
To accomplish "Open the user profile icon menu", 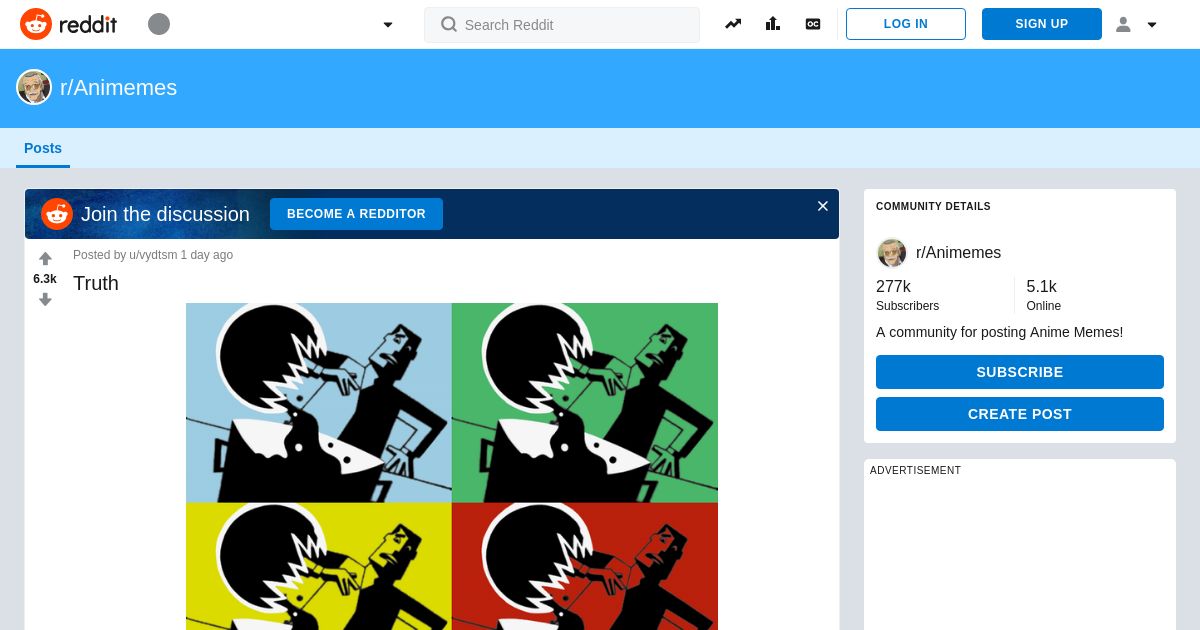I will click(1123, 24).
